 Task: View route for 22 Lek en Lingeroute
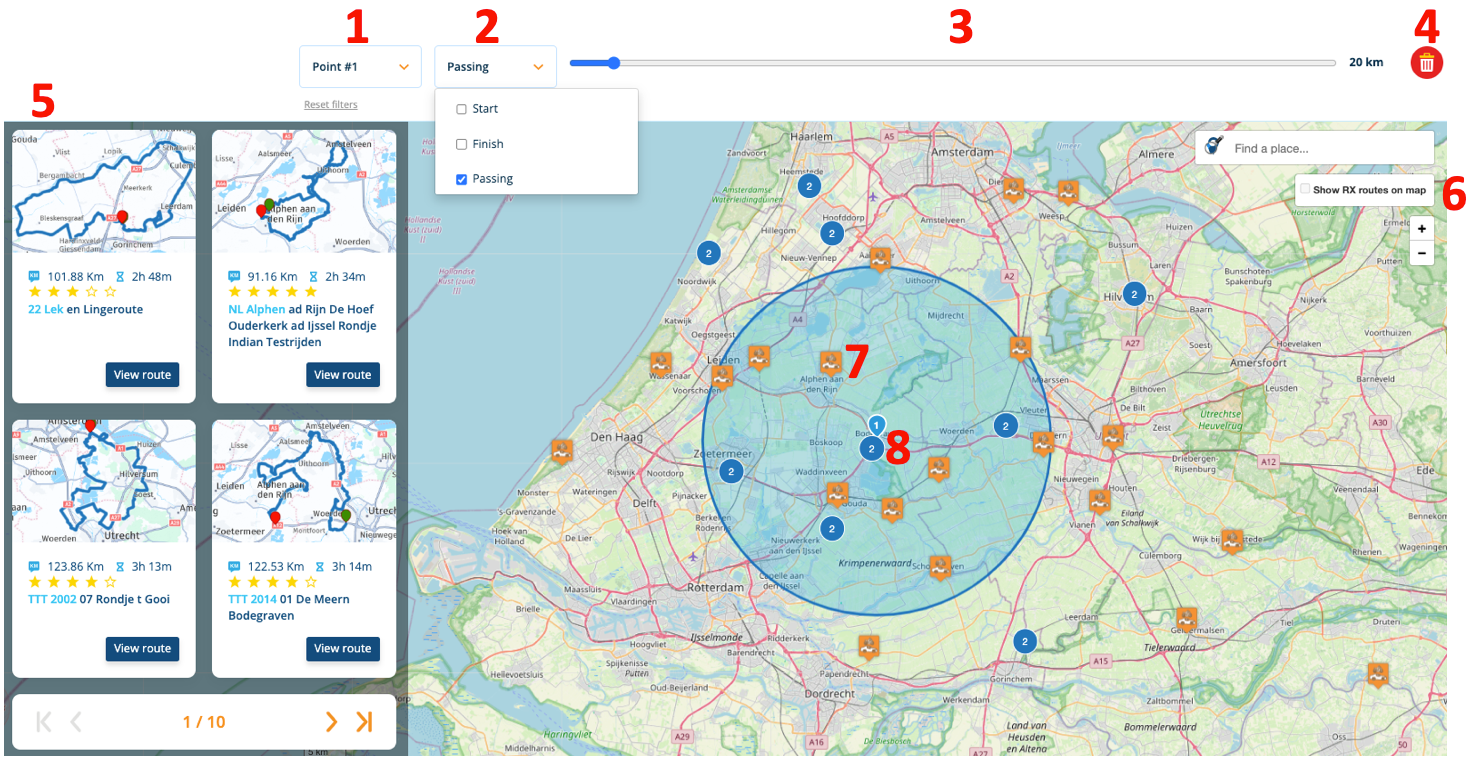coord(142,375)
